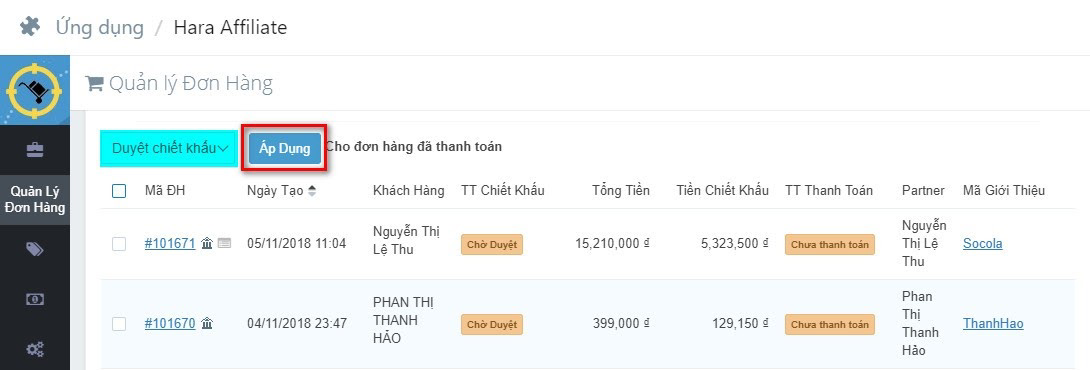Expand the Duyệt chiết khấu dropdown
The width and height of the screenshot is (1090, 370).
click(169, 148)
